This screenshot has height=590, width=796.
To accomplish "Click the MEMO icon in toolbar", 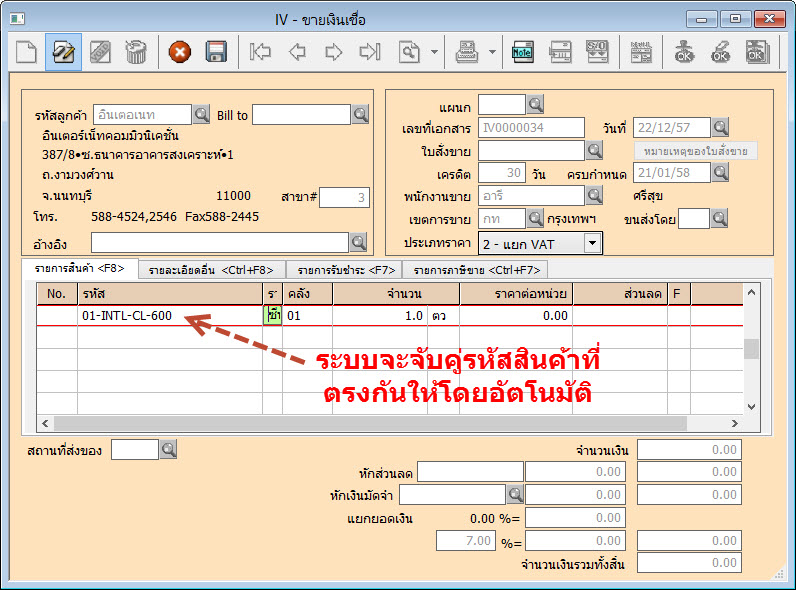I will point(641,52).
